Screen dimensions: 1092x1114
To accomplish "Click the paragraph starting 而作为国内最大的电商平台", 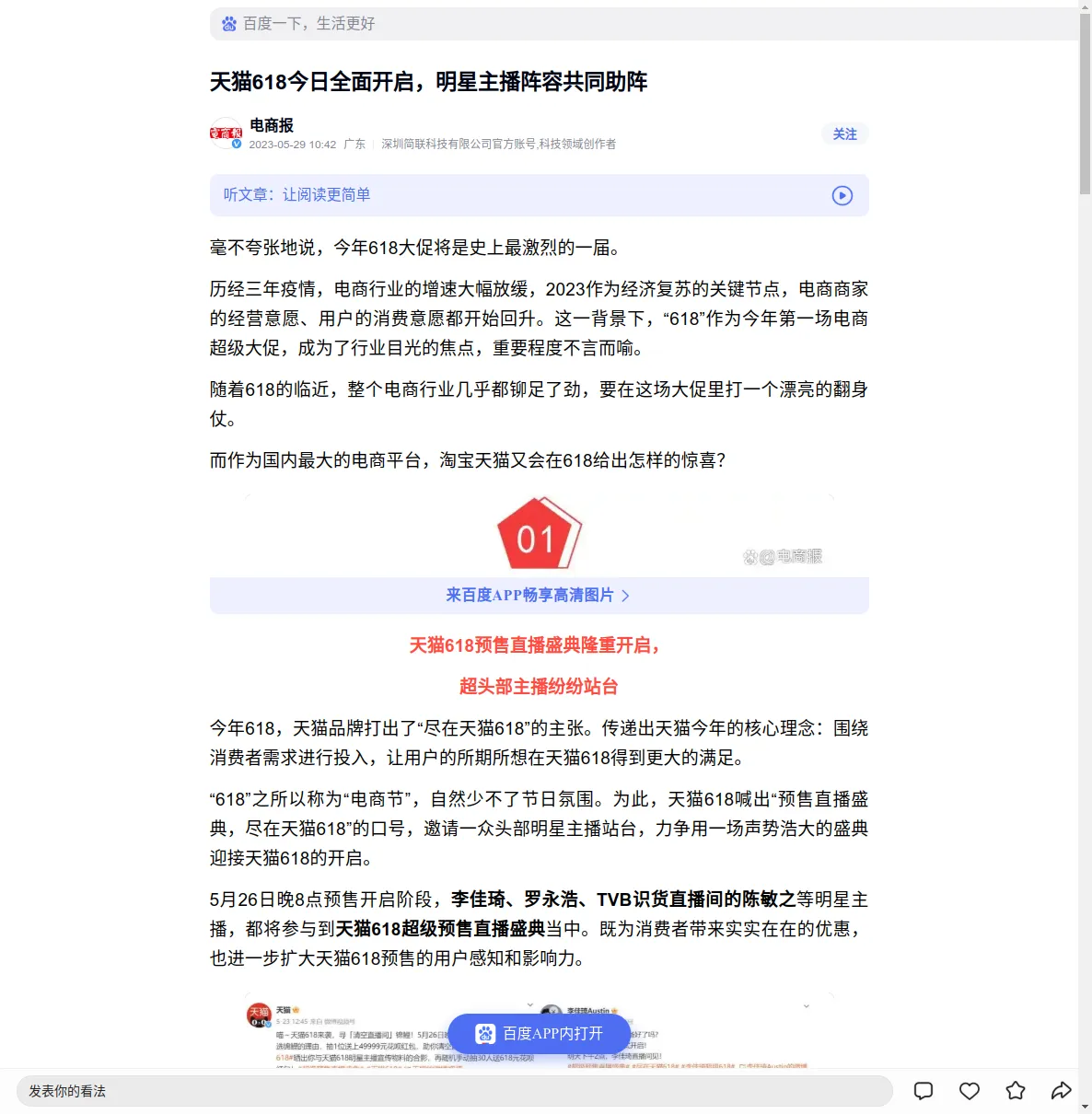I will point(470,460).
